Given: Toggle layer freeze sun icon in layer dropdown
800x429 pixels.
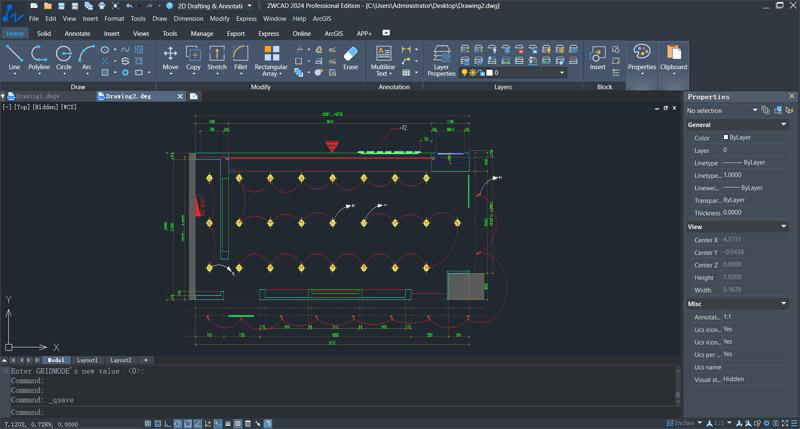Looking at the screenshot, I should pos(473,73).
